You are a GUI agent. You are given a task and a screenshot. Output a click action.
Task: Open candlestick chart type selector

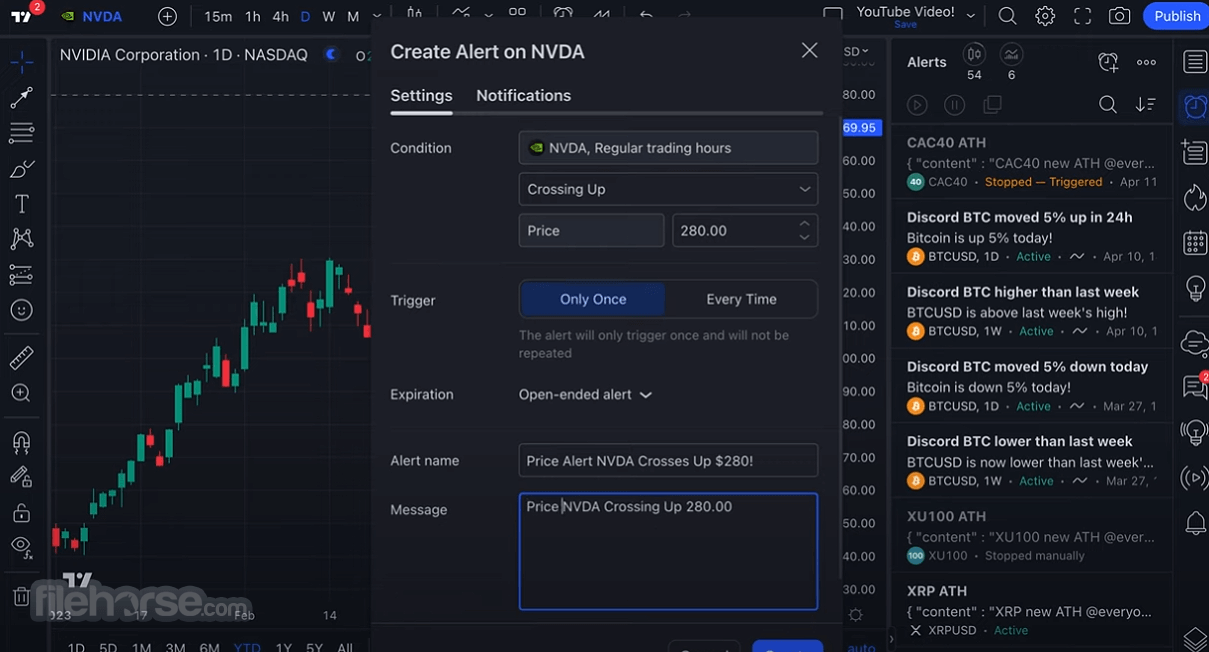(414, 15)
